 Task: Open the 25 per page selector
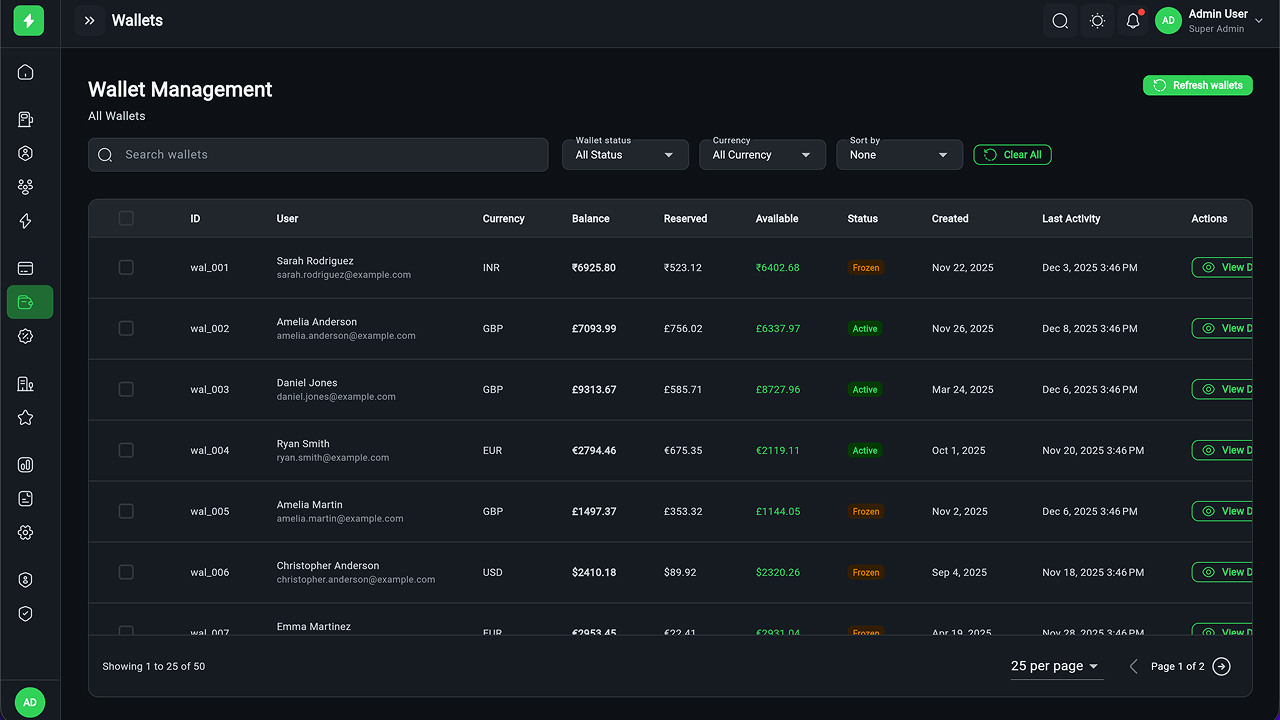pos(1056,666)
